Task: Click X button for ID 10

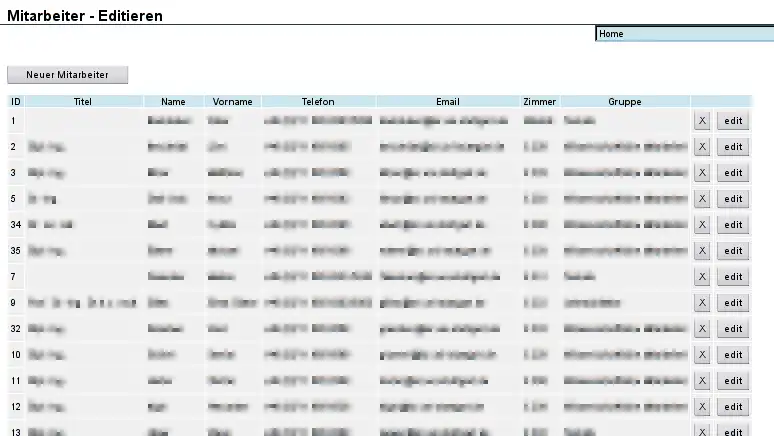Action: click(x=702, y=355)
